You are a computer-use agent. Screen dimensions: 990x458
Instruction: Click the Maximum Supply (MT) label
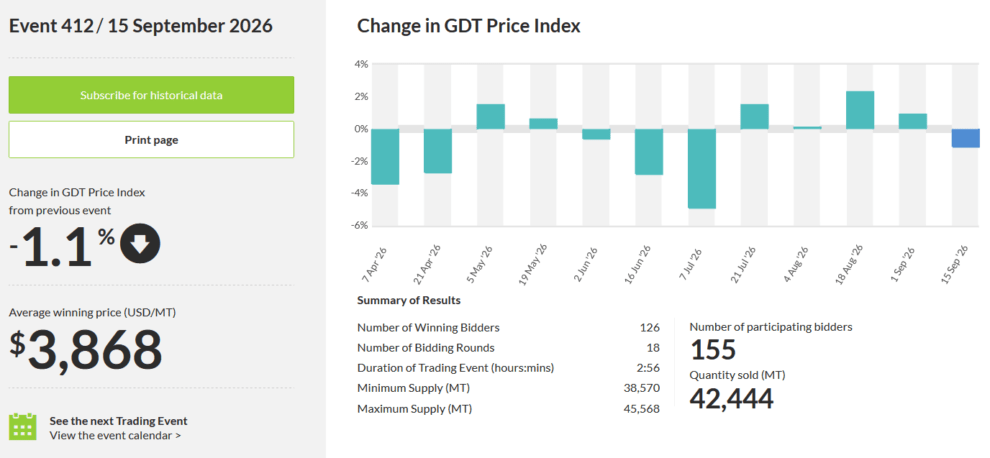[415, 409]
